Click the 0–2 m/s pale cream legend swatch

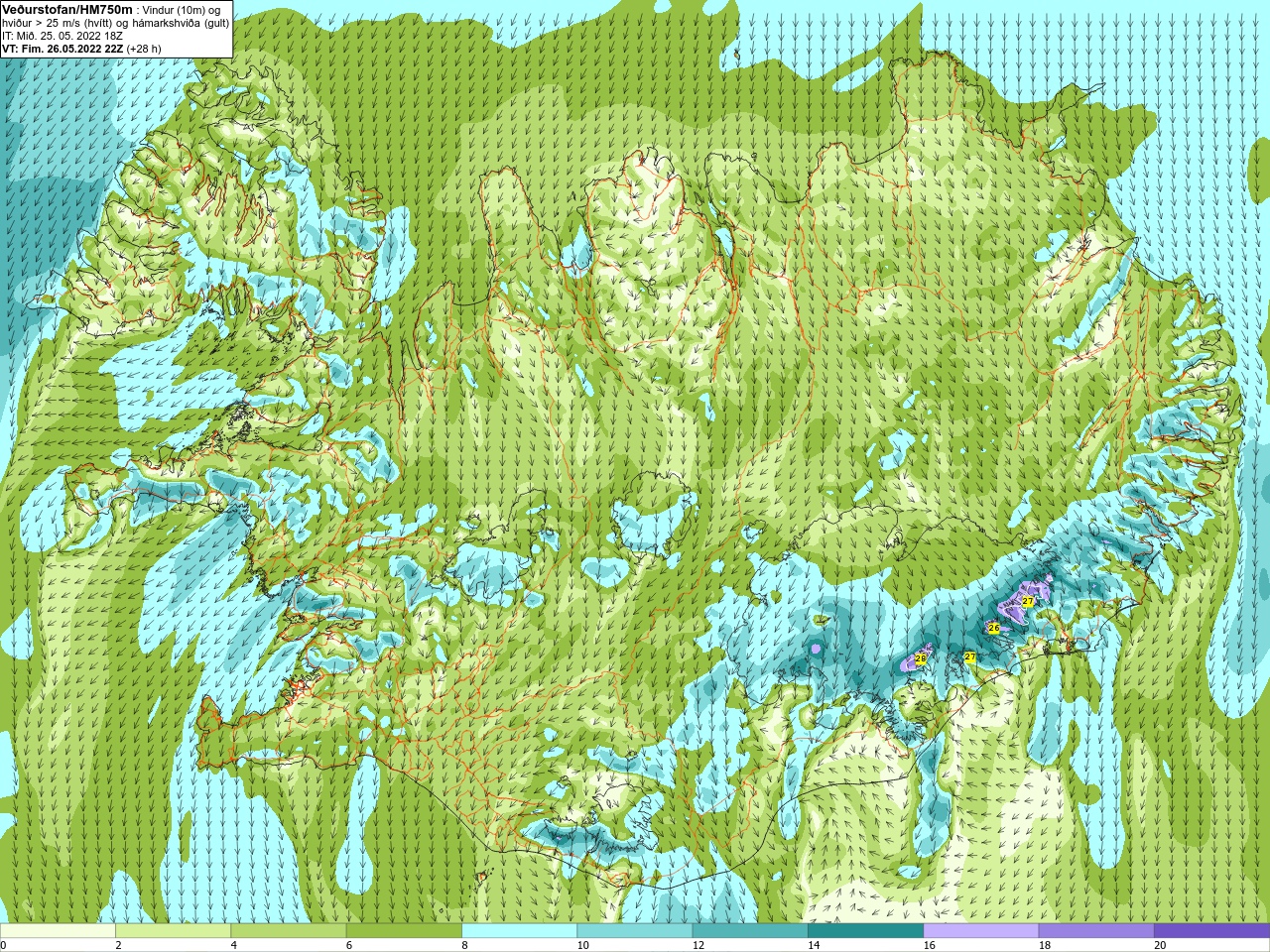[x=58, y=931]
